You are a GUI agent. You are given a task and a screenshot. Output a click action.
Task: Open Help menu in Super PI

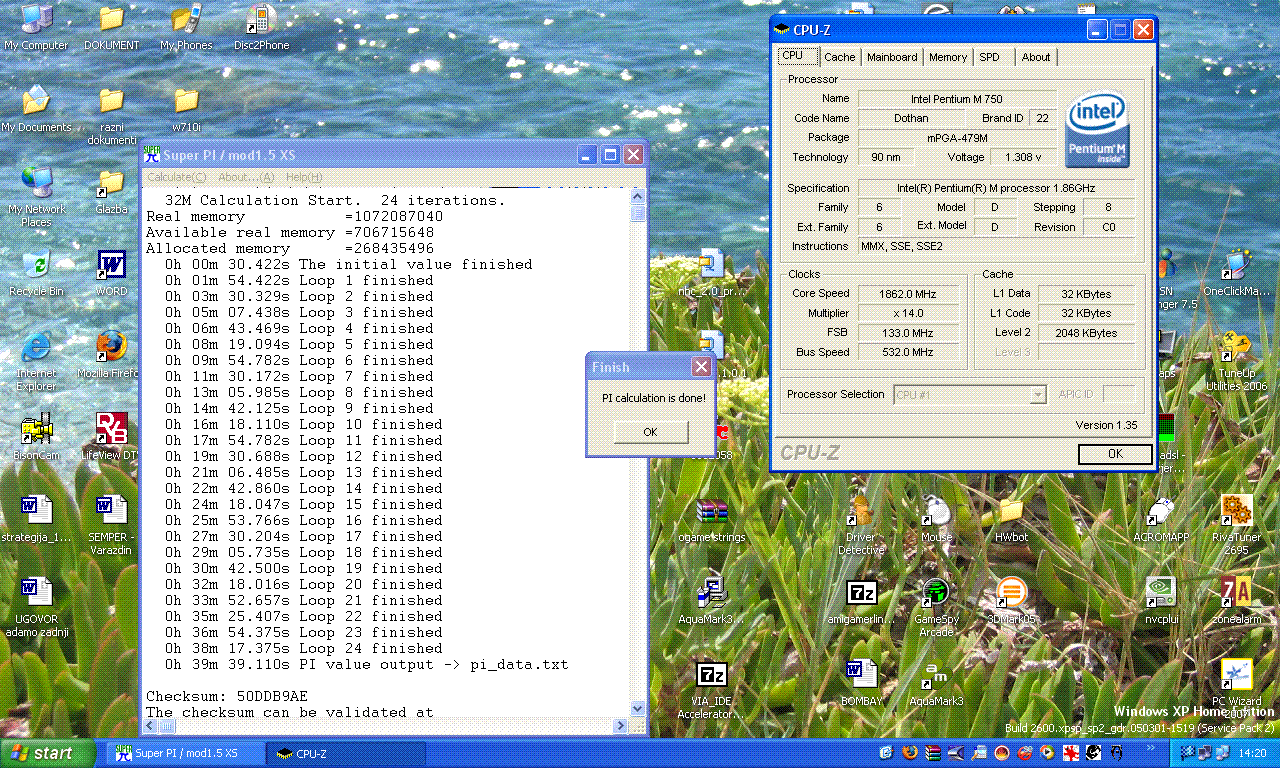[304, 177]
